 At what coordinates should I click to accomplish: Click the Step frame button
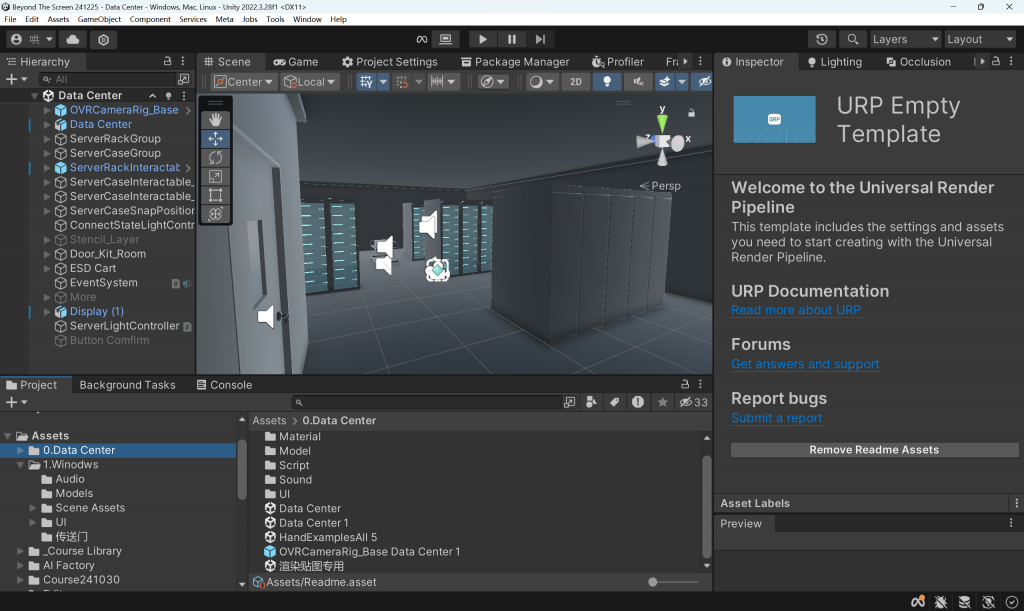point(540,39)
